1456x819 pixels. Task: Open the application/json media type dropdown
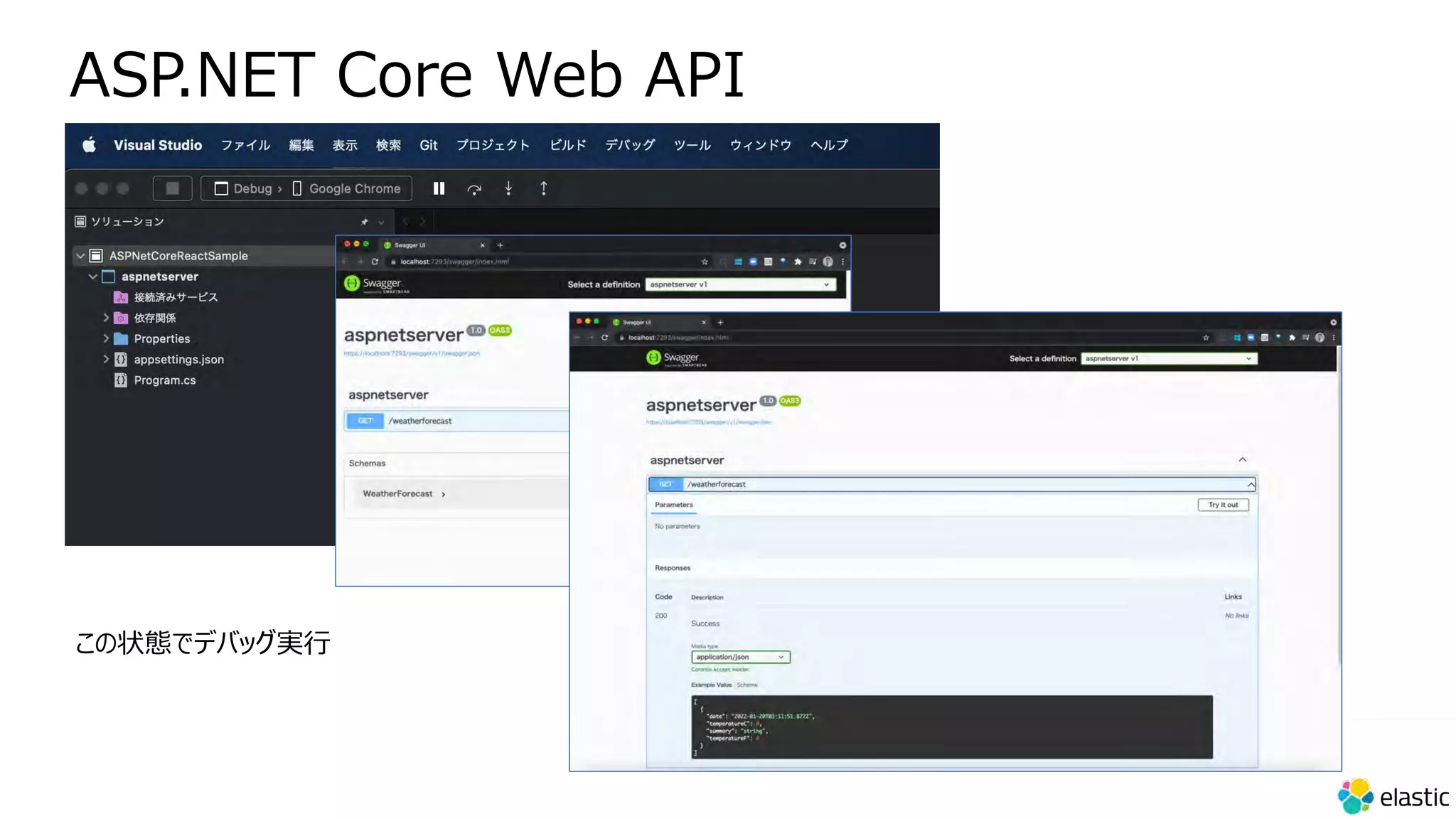[x=740, y=657]
